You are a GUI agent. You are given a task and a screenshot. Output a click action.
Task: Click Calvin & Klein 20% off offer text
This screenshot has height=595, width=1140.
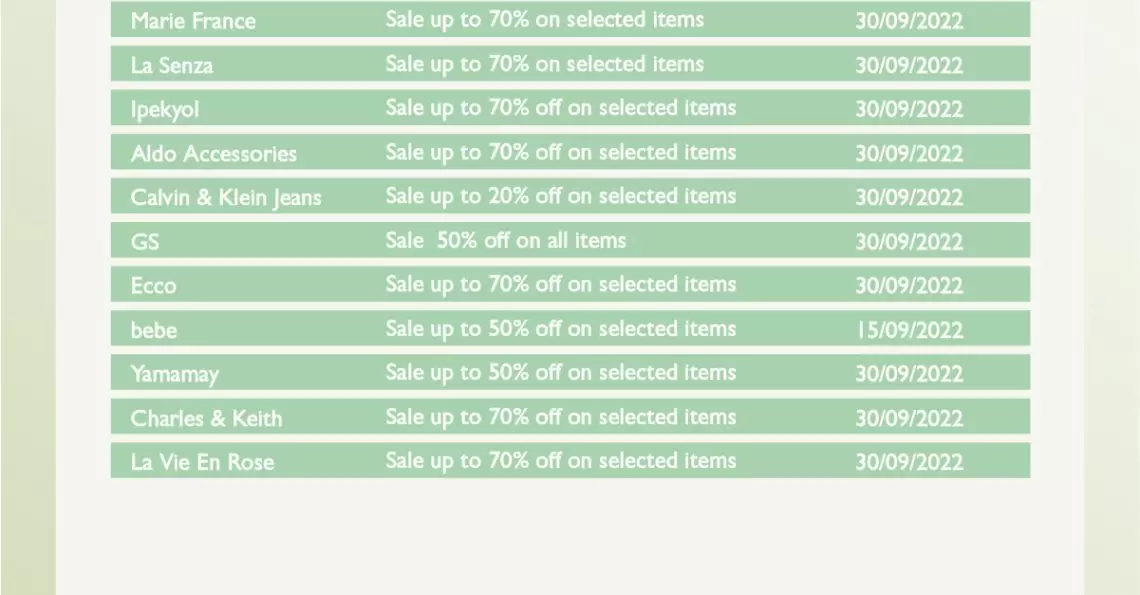click(561, 196)
